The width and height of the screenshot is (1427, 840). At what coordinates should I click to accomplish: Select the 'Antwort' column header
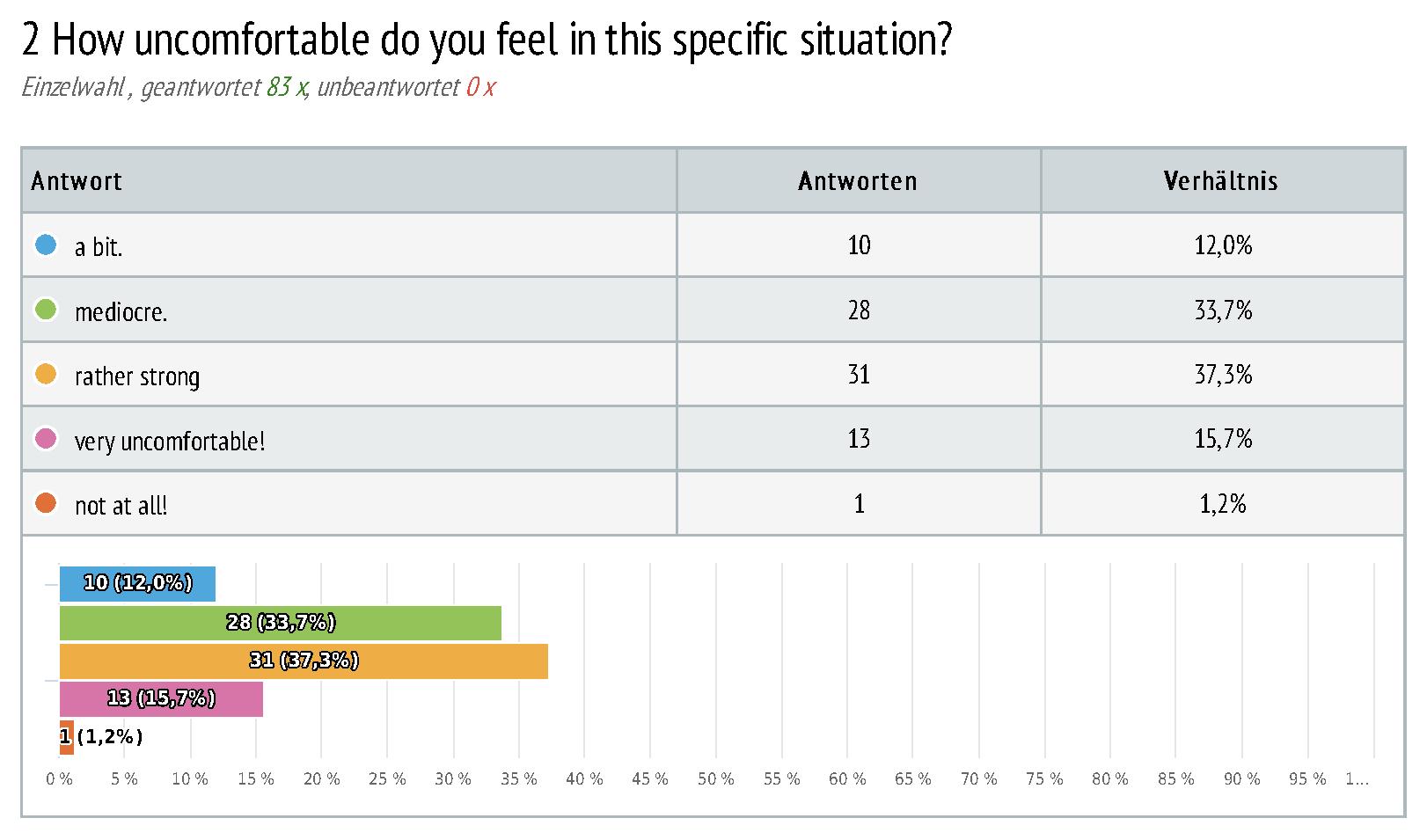coord(349,180)
